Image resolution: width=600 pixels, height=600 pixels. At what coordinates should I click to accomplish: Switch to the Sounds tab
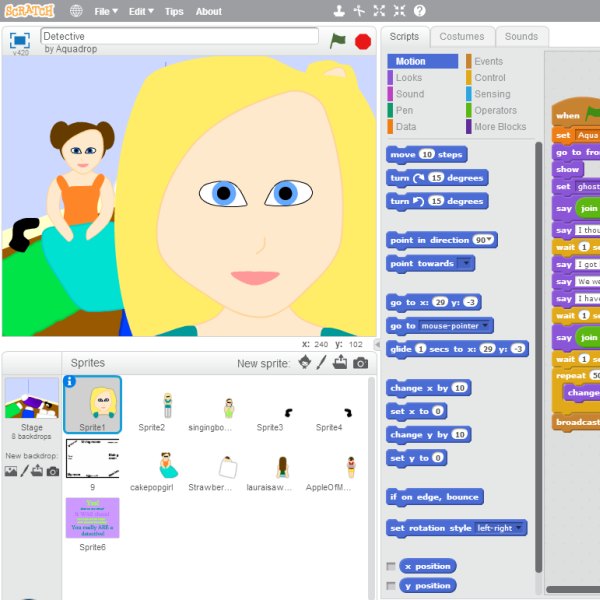point(522,37)
